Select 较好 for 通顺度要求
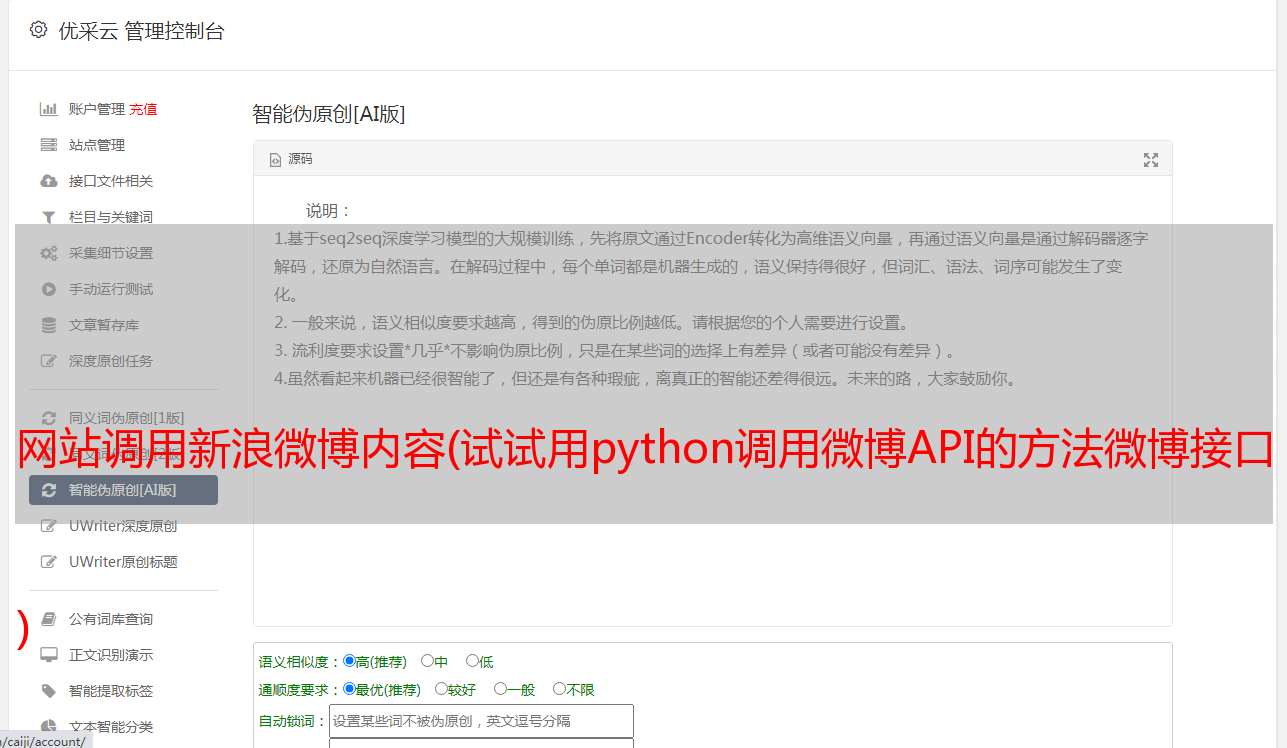The width and height of the screenshot is (1287, 748). tap(441, 689)
